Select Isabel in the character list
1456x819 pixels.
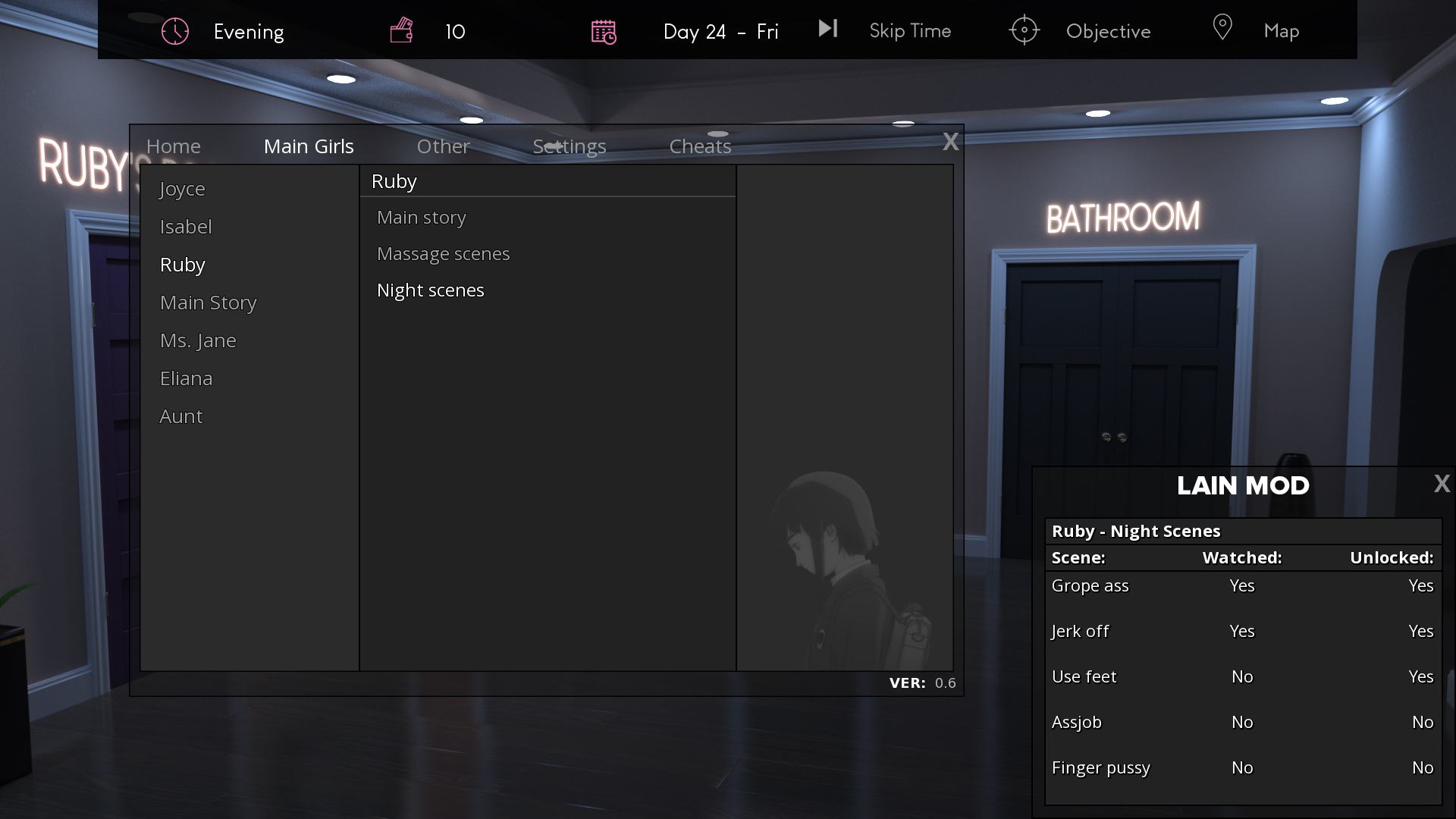pos(186,227)
